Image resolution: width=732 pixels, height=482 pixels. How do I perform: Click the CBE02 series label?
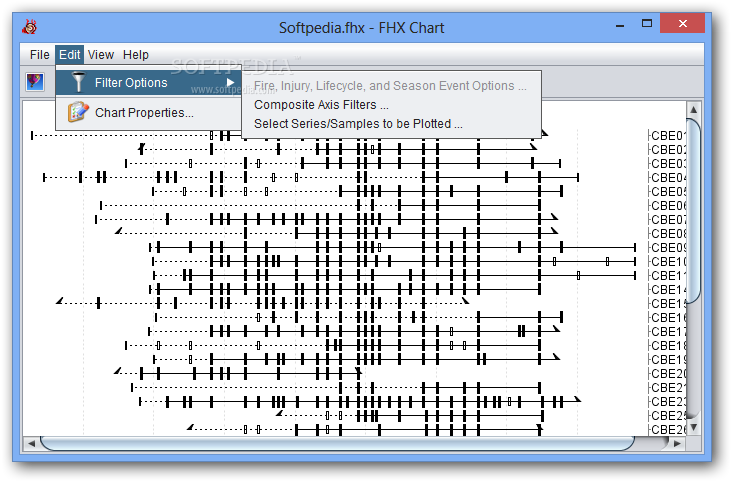pos(668,149)
